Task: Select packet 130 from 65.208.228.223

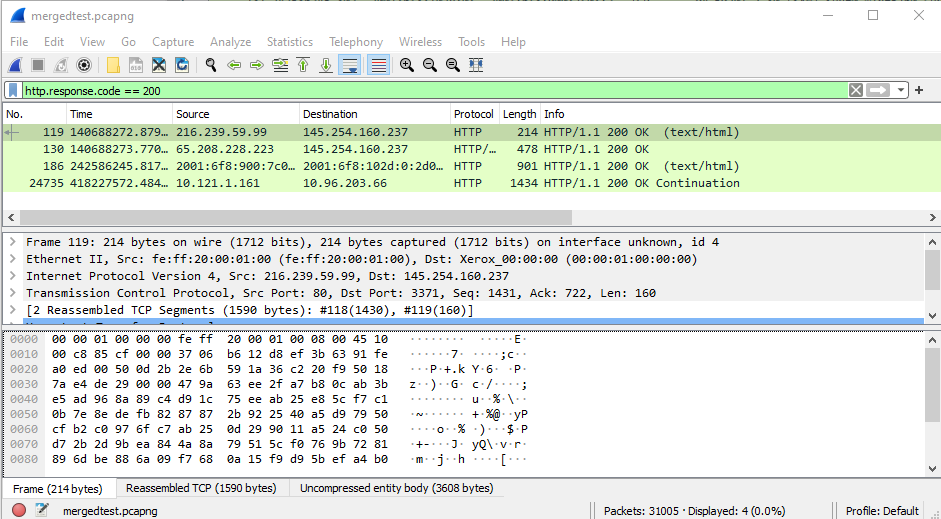Action: pos(470,149)
